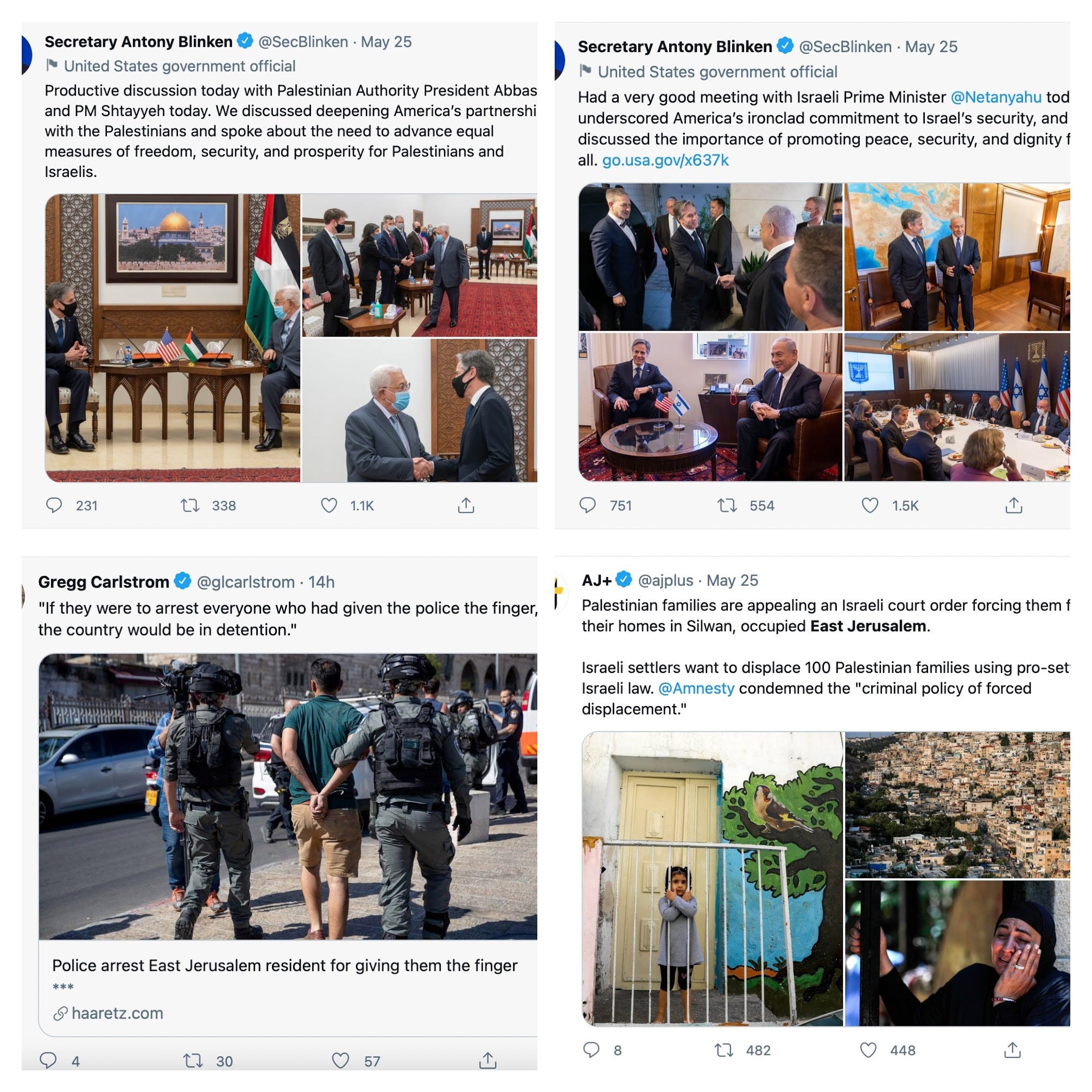The width and height of the screenshot is (1092, 1092).
Task: Reply to Blinken's Netanyahu meeting tweet
Action: coord(588,505)
